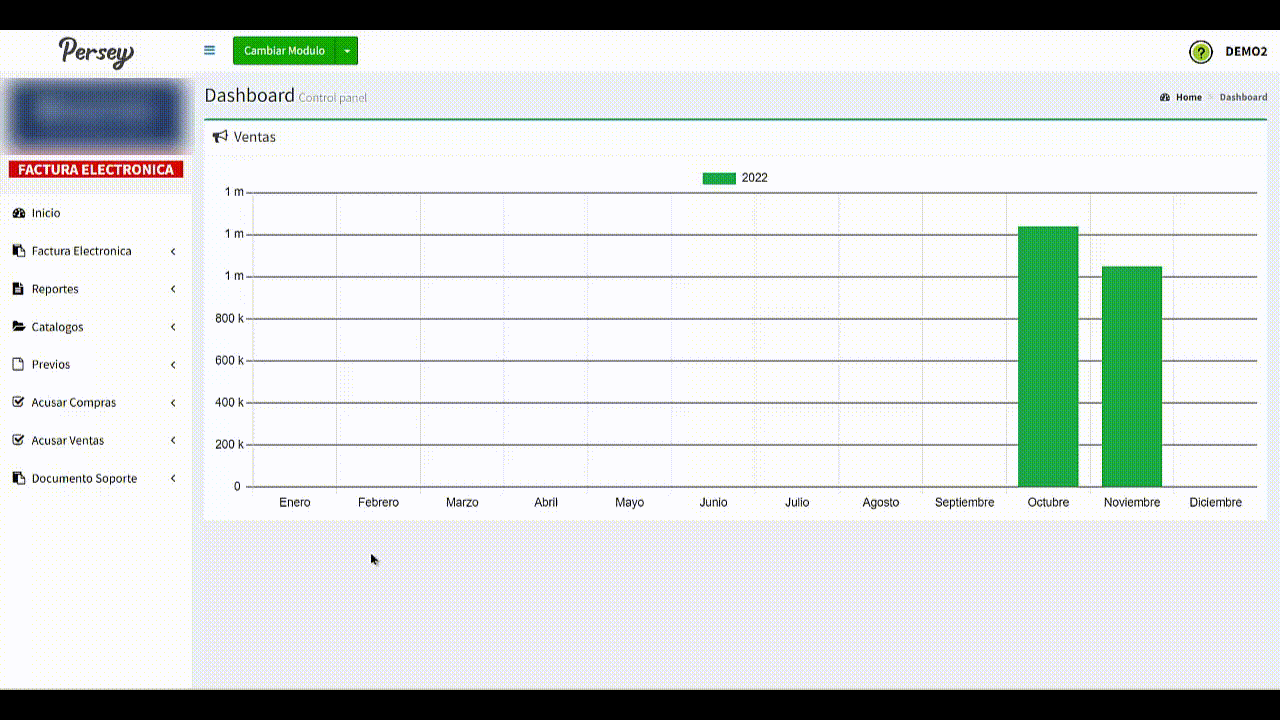1280x720 pixels.
Task: Open the DEMO2 user account menu
Action: 1246,52
